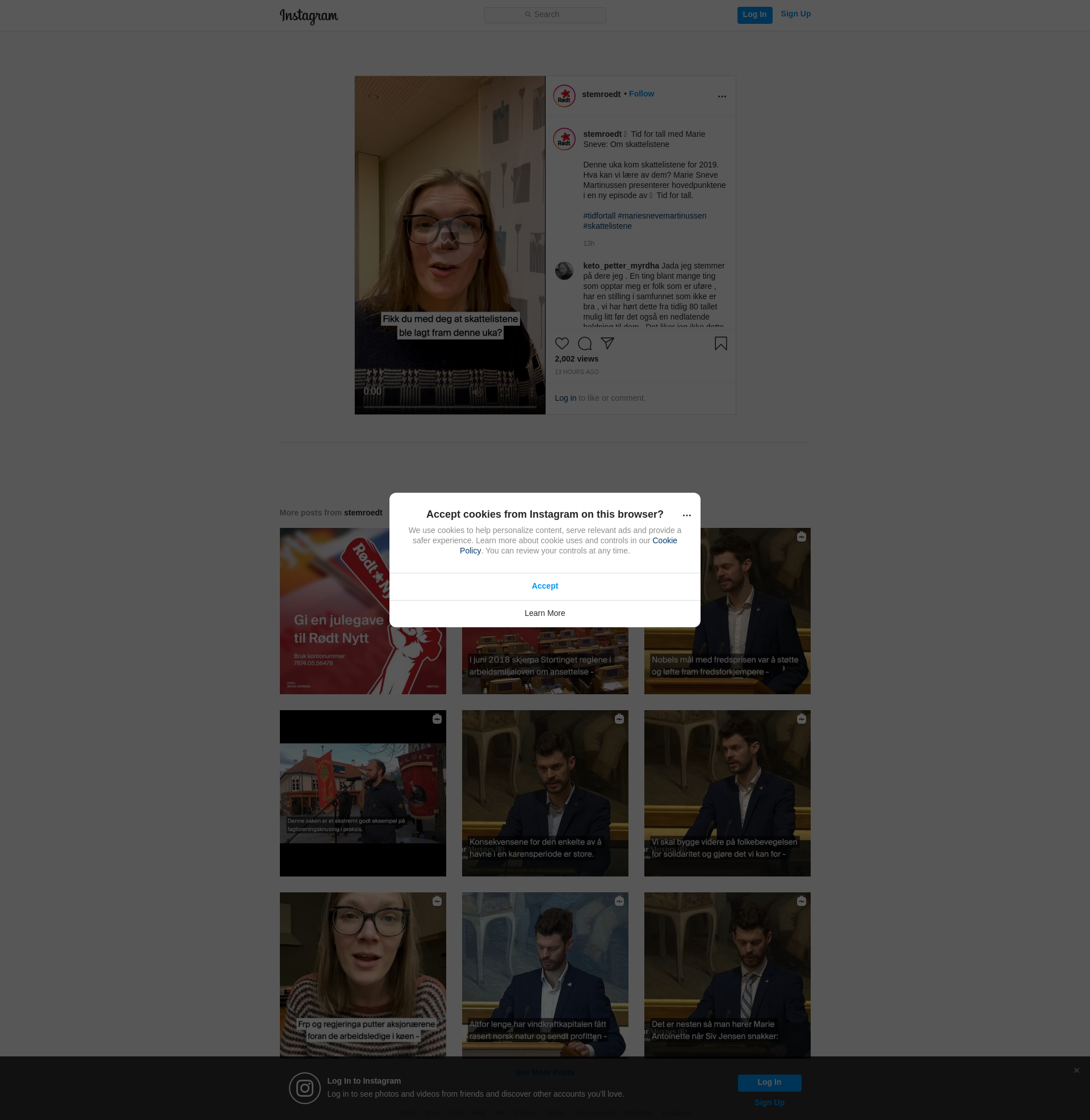The image size is (1090, 1120).
Task: Save post with bookmark icon
Action: pos(721,343)
